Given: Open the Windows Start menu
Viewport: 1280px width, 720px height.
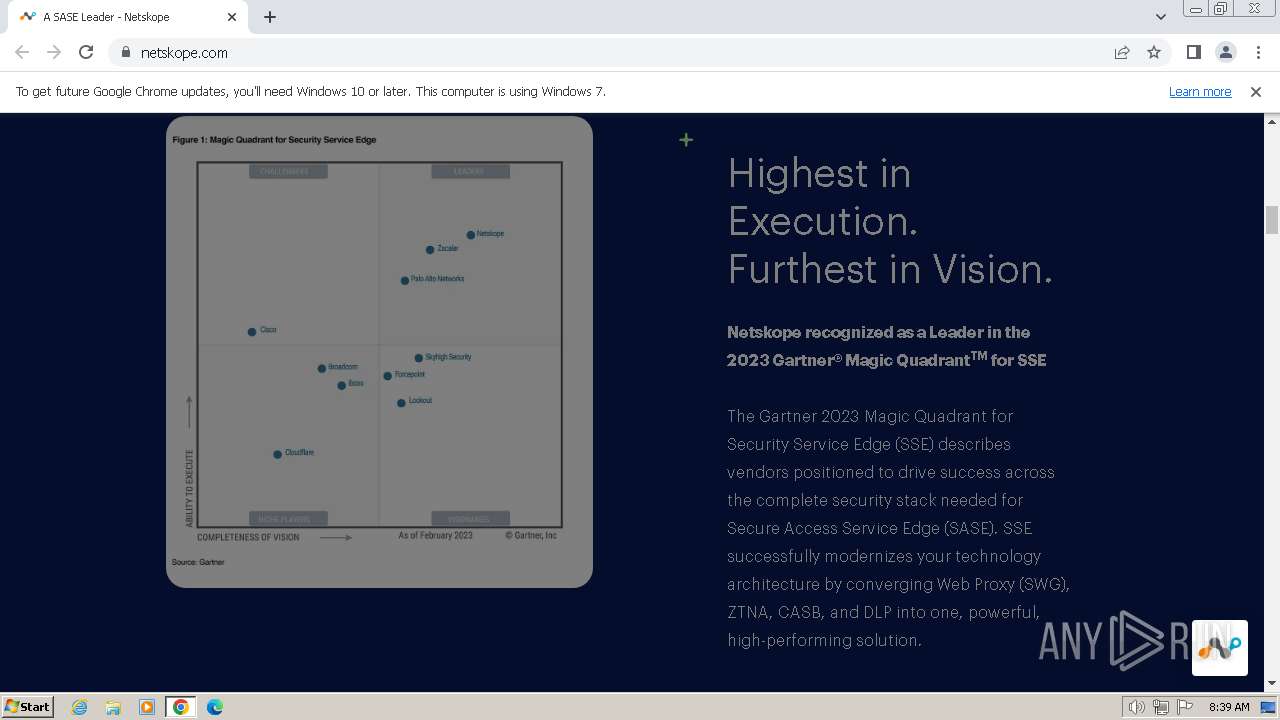Looking at the screenshot, I should (28, 706).
